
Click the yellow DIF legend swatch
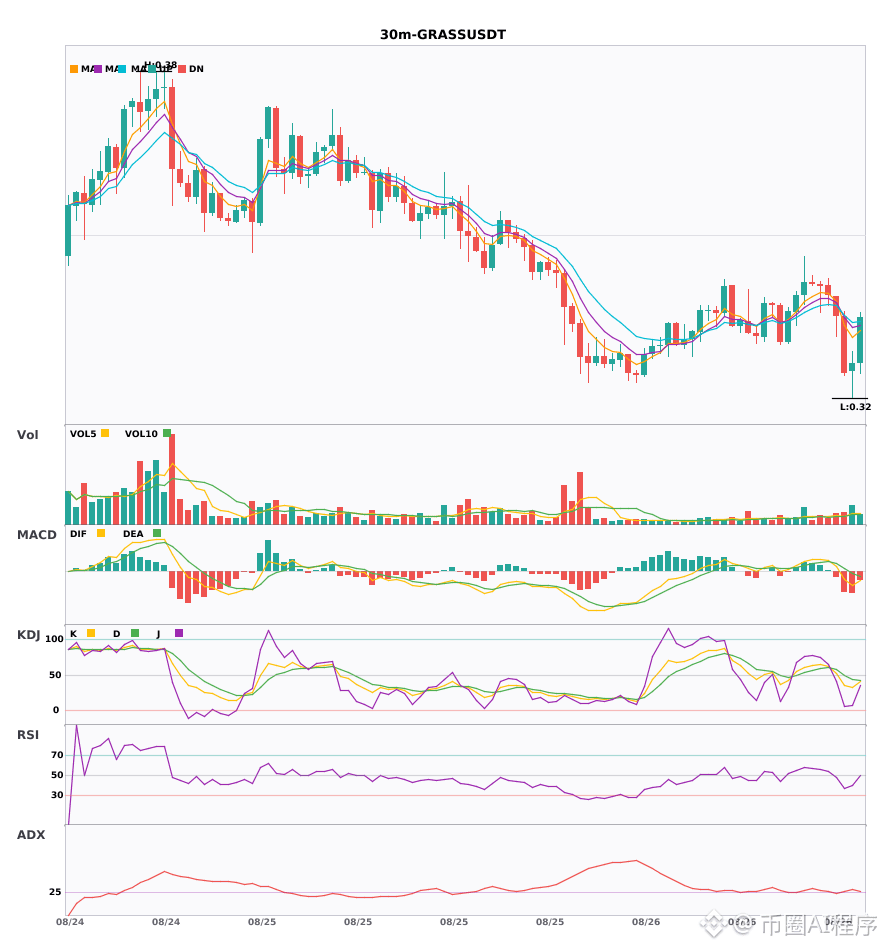click(x=101, y=533)
